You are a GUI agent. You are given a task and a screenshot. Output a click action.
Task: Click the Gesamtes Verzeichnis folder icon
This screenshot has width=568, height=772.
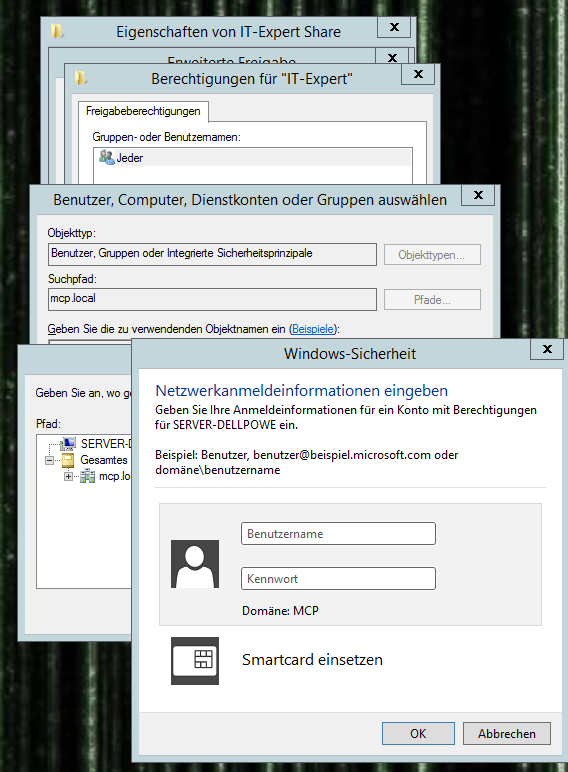point(68,460)
